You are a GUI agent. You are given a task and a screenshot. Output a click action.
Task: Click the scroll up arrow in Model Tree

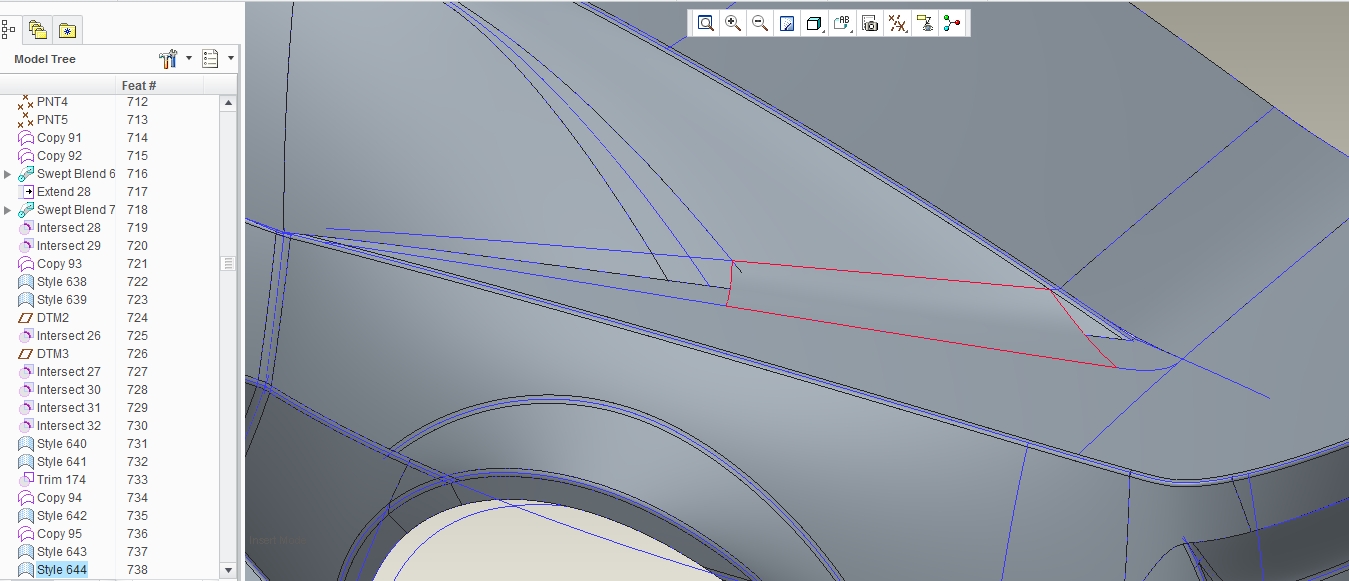229,103
